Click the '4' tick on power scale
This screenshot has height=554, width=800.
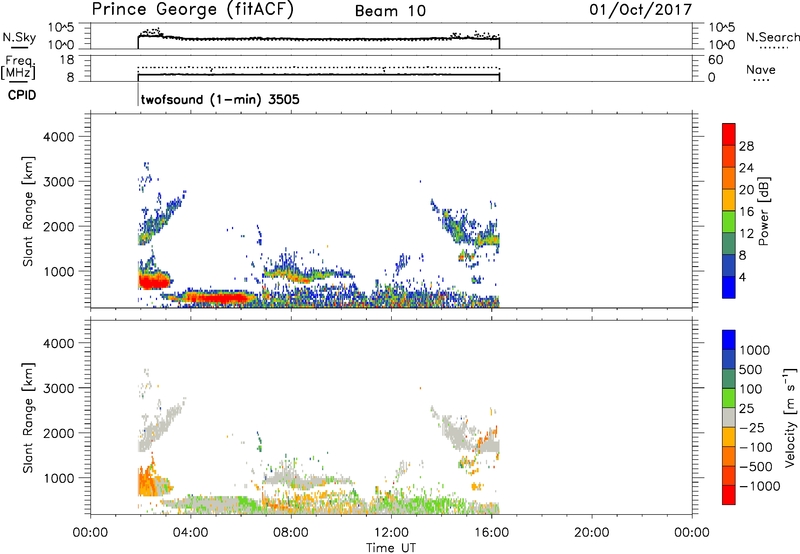click(x=742, y=278)
